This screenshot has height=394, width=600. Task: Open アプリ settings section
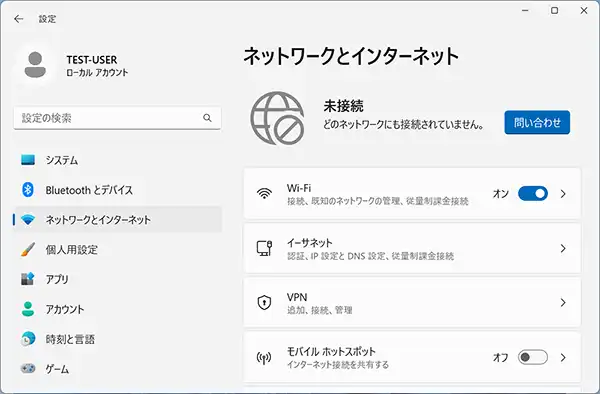coord(117,279)
